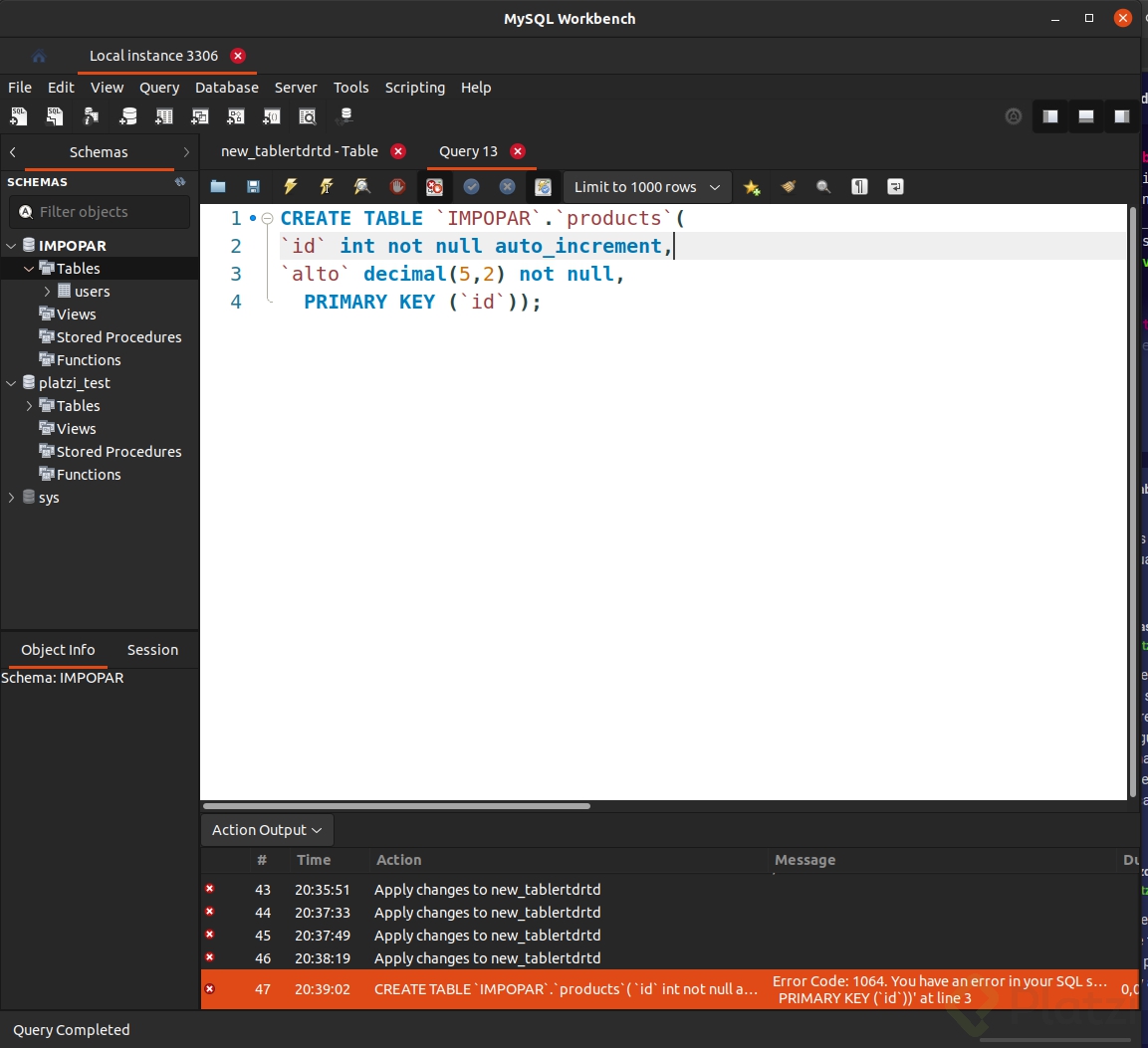This screenshot has height=1048, width=1148.
Task: Toggle left sidebar visibility
Action: pyautogui.click(x=1050, y=116)
